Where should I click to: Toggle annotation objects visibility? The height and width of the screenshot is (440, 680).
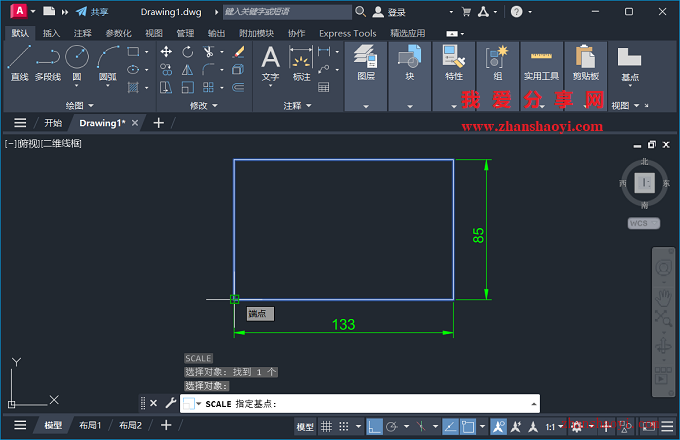(498, 427)
